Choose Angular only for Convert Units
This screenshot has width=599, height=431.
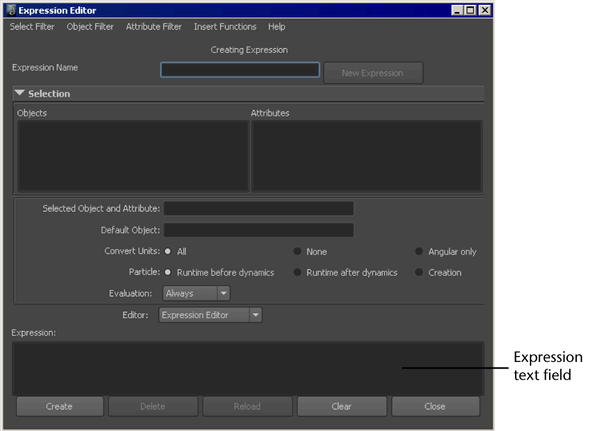tap(419, 251)
